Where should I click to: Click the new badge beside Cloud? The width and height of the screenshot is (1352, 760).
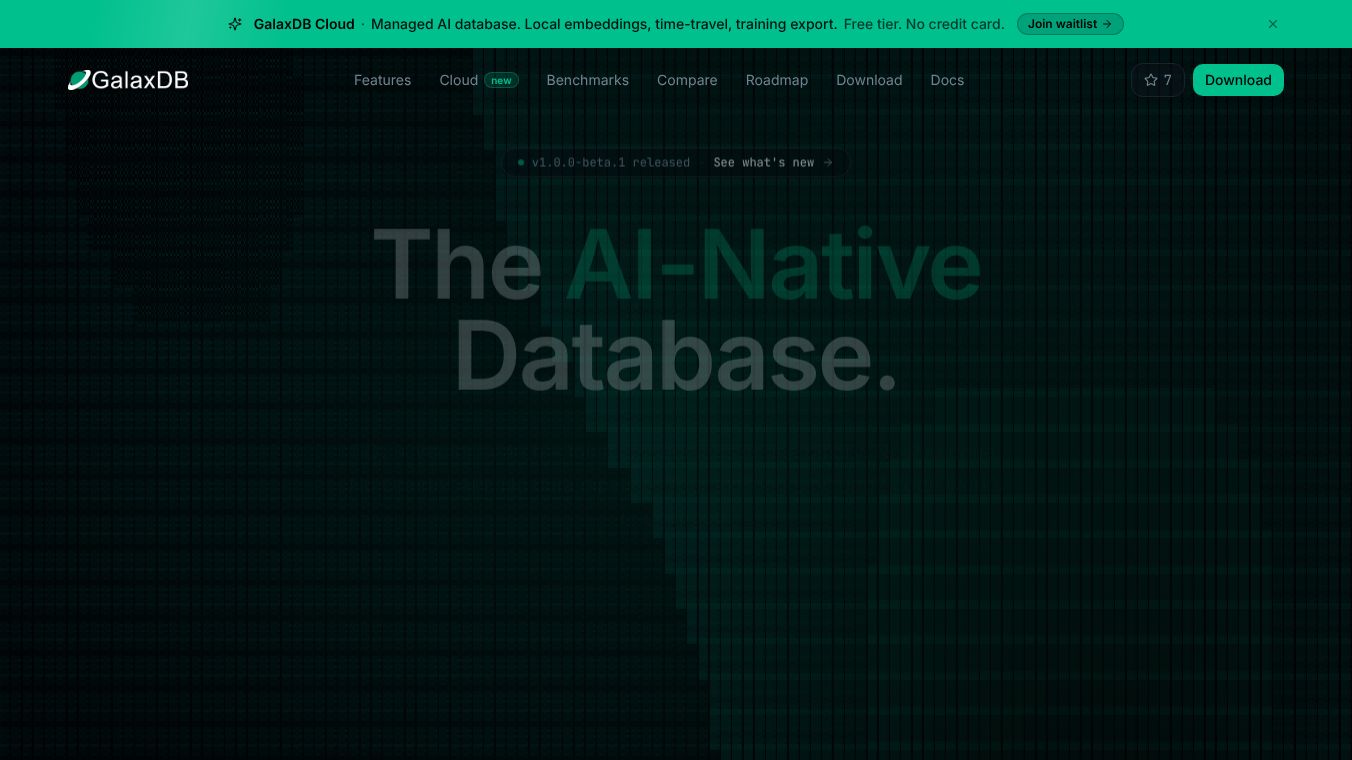501,80
